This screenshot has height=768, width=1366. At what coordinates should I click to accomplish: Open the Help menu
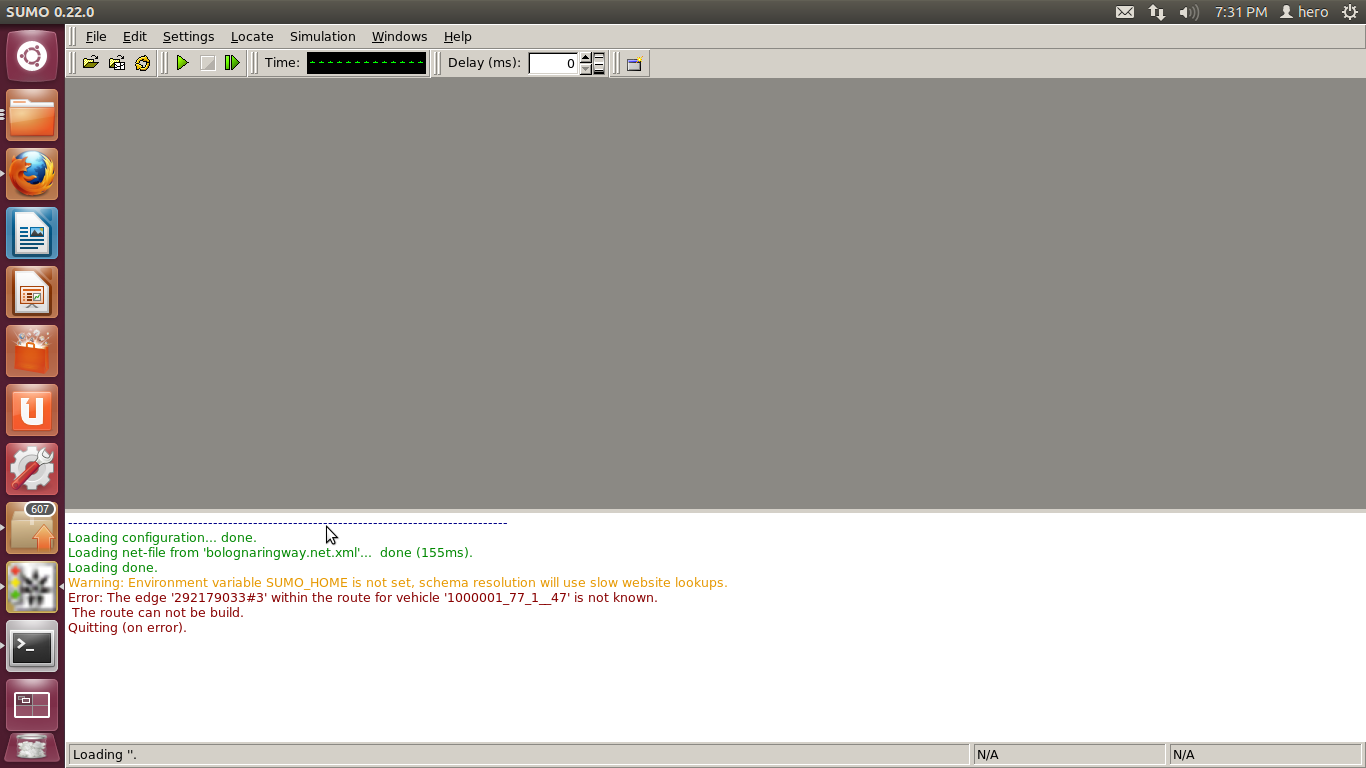point(457,36)
